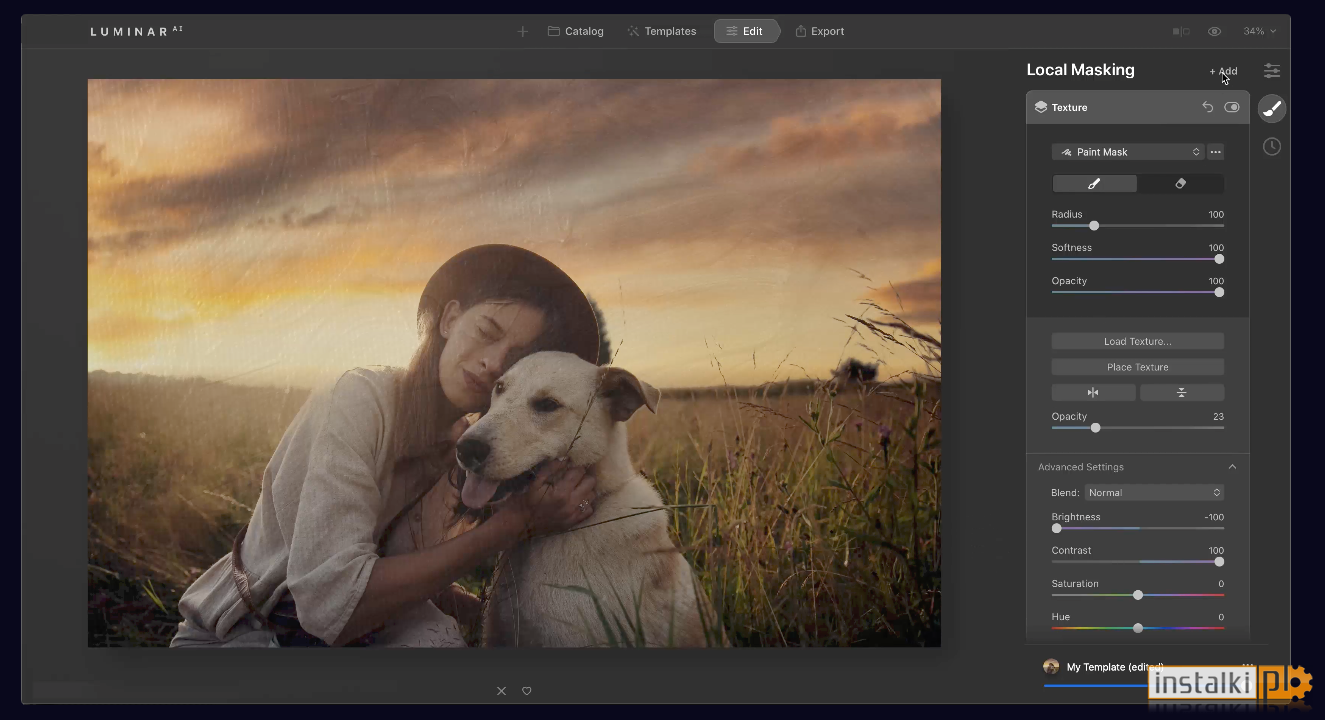The height and width of the screenshot is (720, 1325).
Task: Click the Brightness value -100
Action: [1214, 517]
